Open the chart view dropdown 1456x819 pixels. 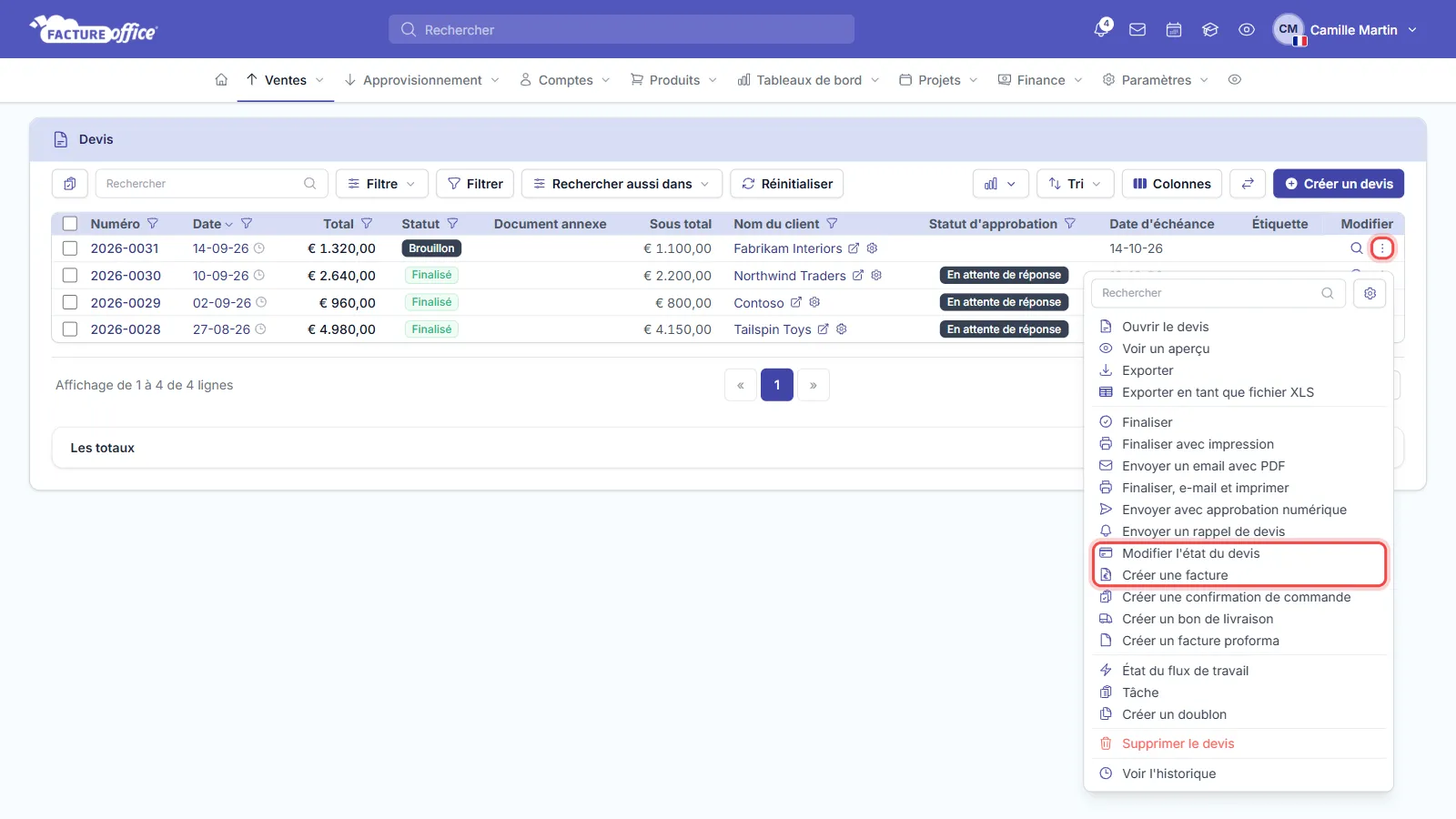(x=1001, y=184)
